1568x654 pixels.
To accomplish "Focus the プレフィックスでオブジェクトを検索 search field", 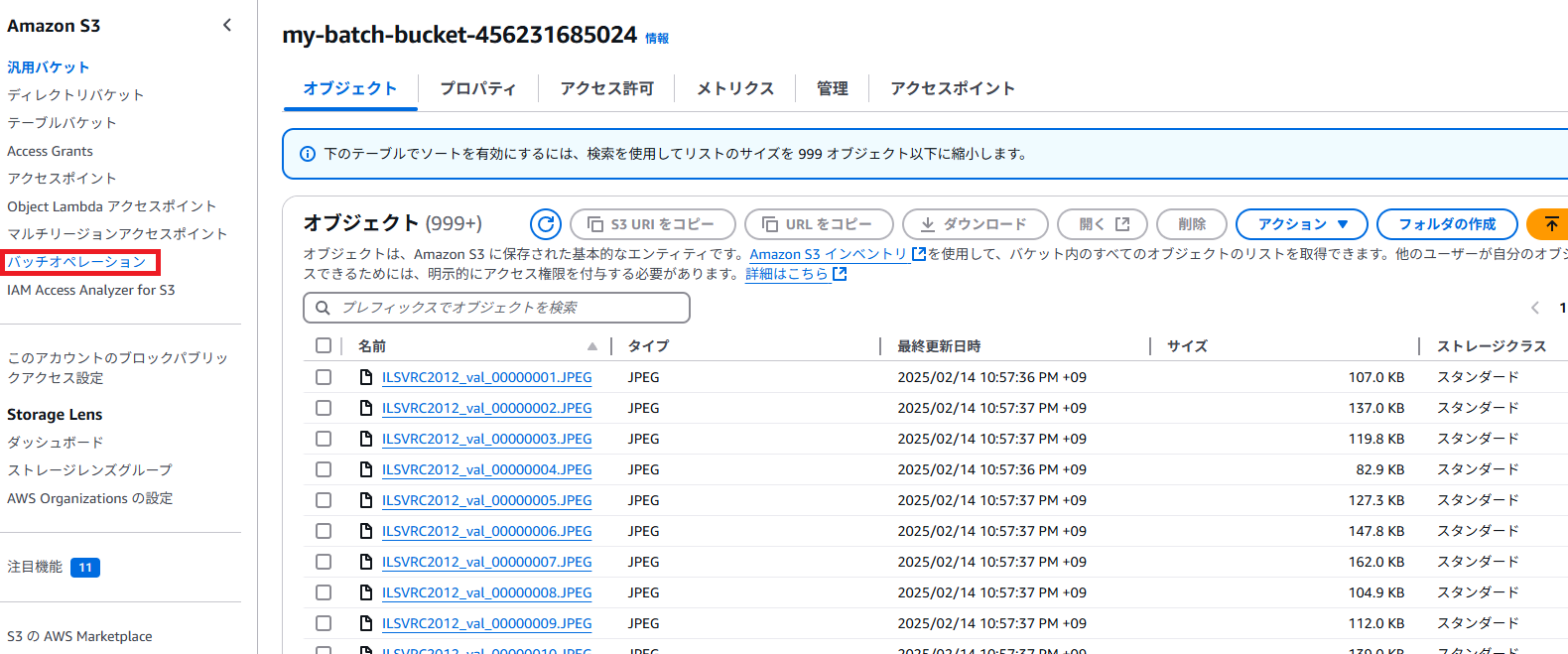I will (496, 308).
